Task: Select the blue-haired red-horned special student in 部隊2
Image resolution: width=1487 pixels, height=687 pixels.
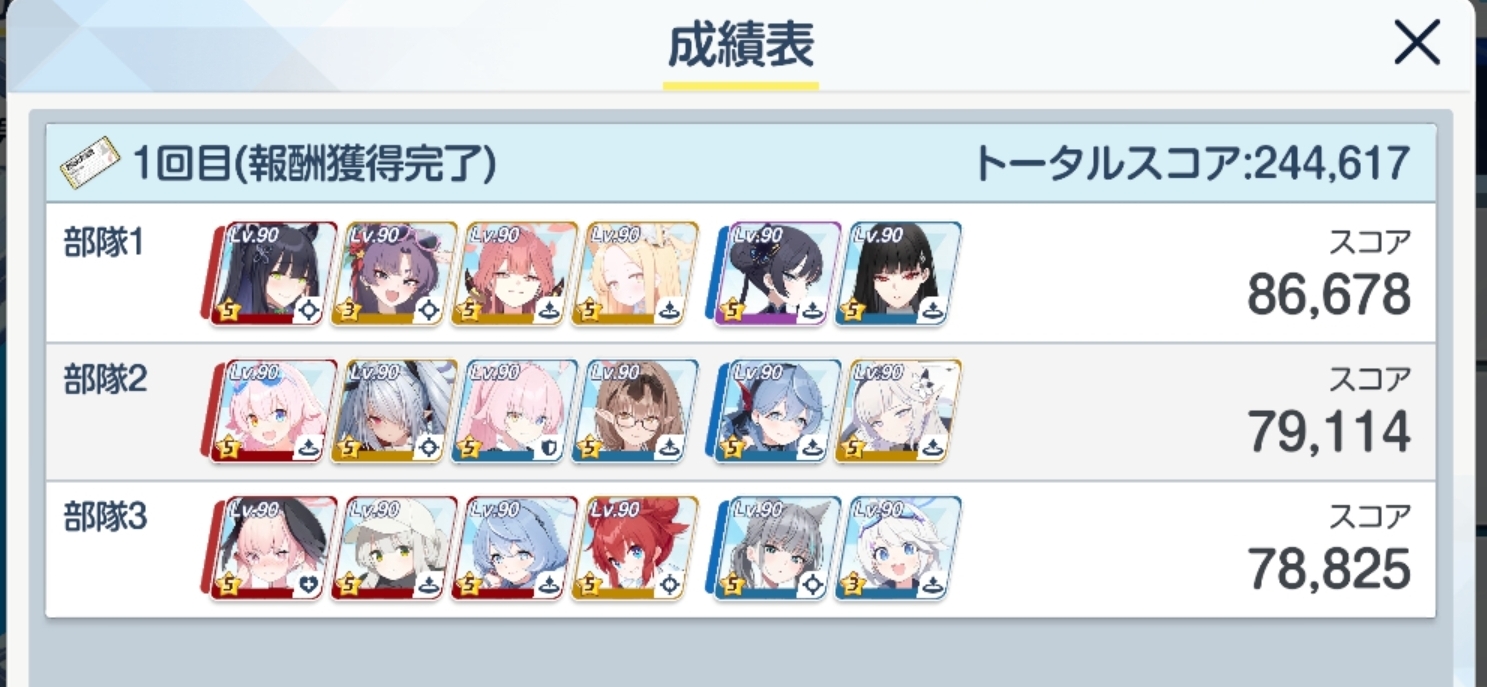Action: tap(778, 412)
